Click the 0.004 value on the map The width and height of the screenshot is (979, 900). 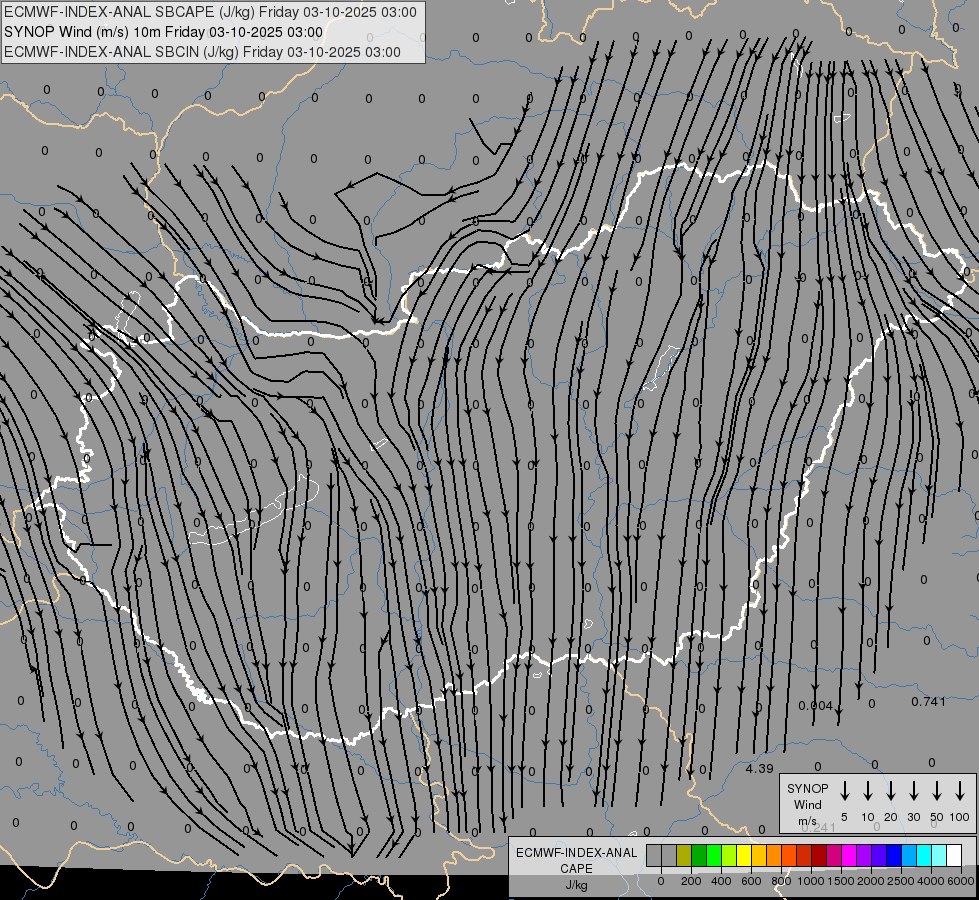tap(815, 705)
